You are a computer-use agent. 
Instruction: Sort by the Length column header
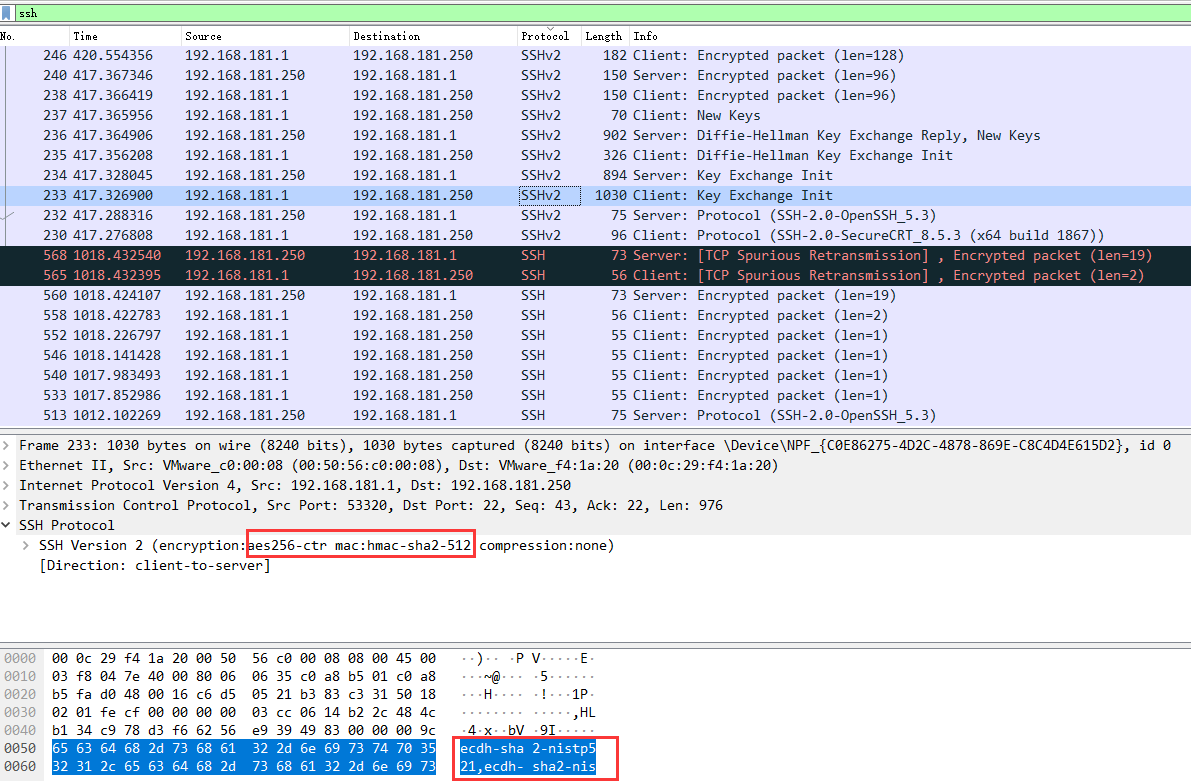605,36
